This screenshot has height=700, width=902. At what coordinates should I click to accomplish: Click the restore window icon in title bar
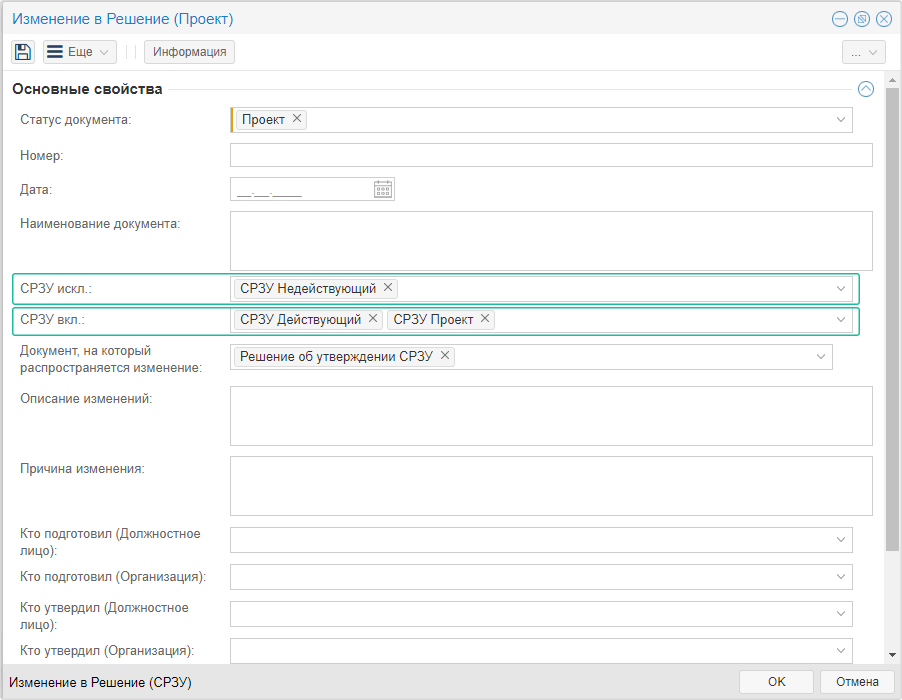[x=862, y=19]
